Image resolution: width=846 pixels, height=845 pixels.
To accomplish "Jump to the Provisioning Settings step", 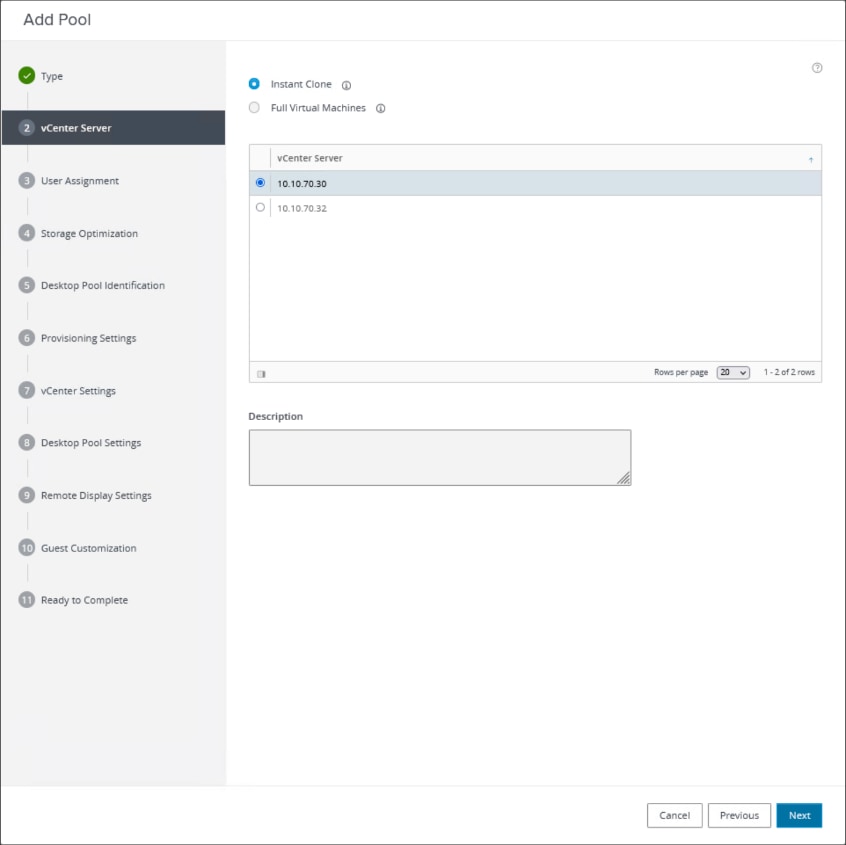I will [x=88, y=338].
